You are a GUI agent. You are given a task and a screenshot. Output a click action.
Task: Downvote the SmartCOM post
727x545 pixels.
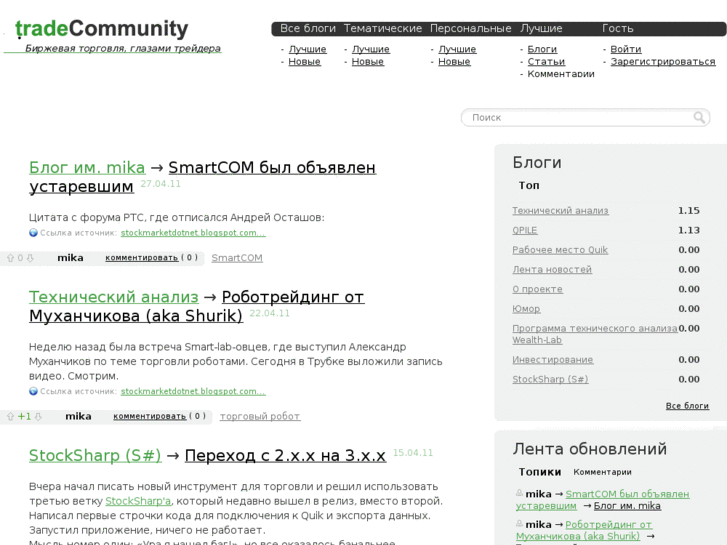(x=30, y=258)
